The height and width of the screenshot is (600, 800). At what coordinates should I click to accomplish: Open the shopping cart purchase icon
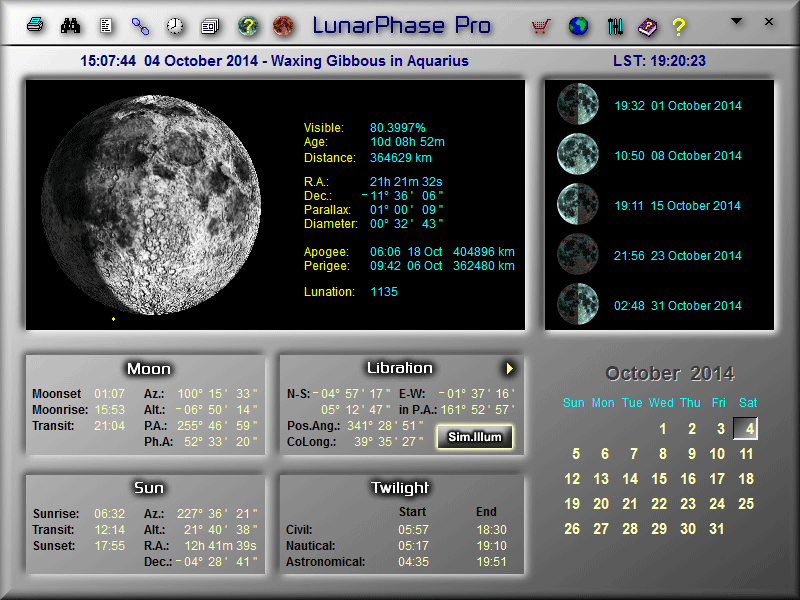(x=541, y=26)
